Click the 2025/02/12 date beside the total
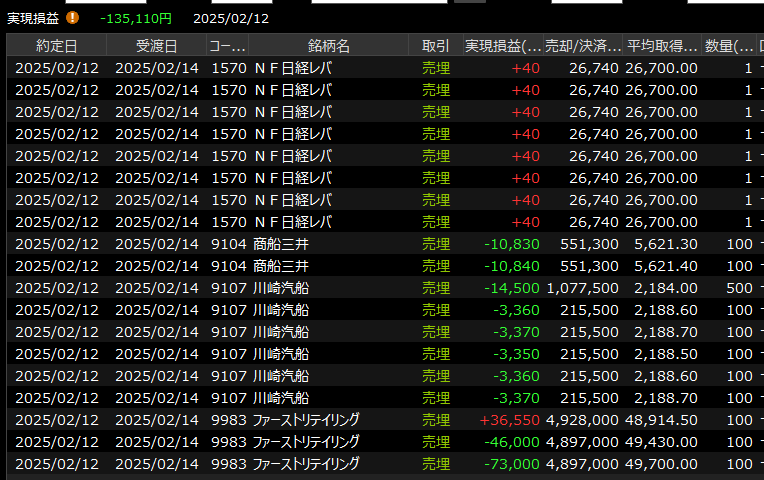764x480 pixels. 231,18
